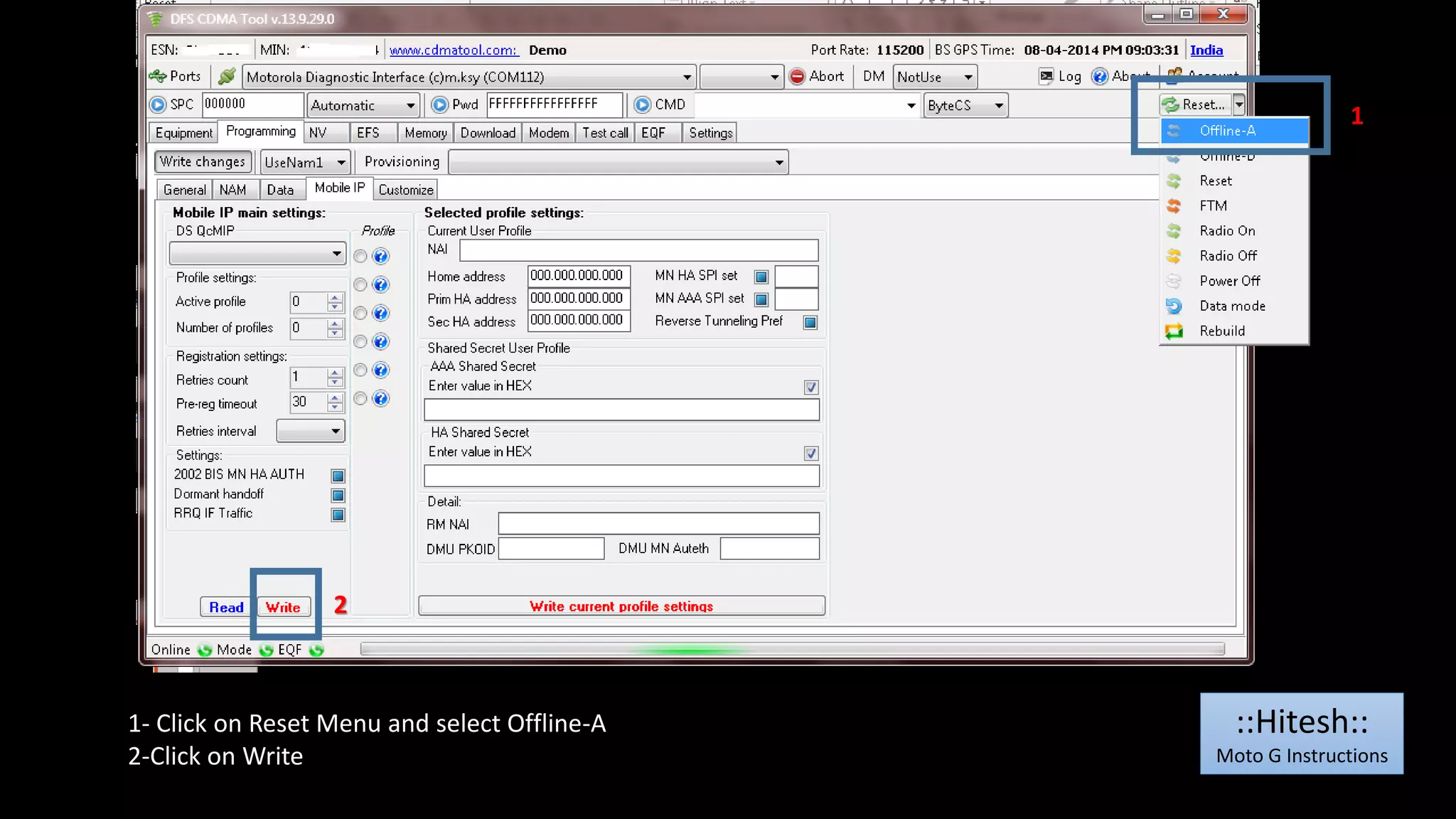Screen dimensions: 1456x819
Task: Toggle 2002 BIS MN HA AUTH checkbox
Action: click(x=338, y=476)
